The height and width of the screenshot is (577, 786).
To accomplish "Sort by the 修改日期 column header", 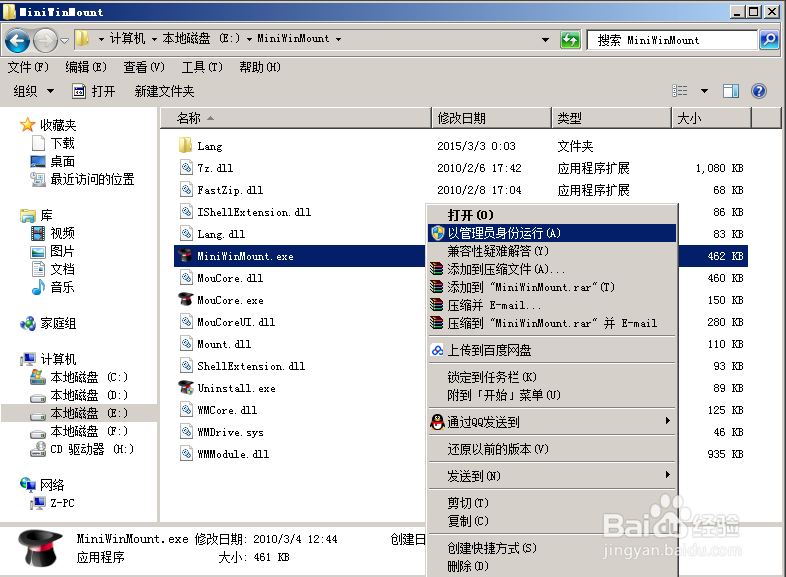I will 491,118.
